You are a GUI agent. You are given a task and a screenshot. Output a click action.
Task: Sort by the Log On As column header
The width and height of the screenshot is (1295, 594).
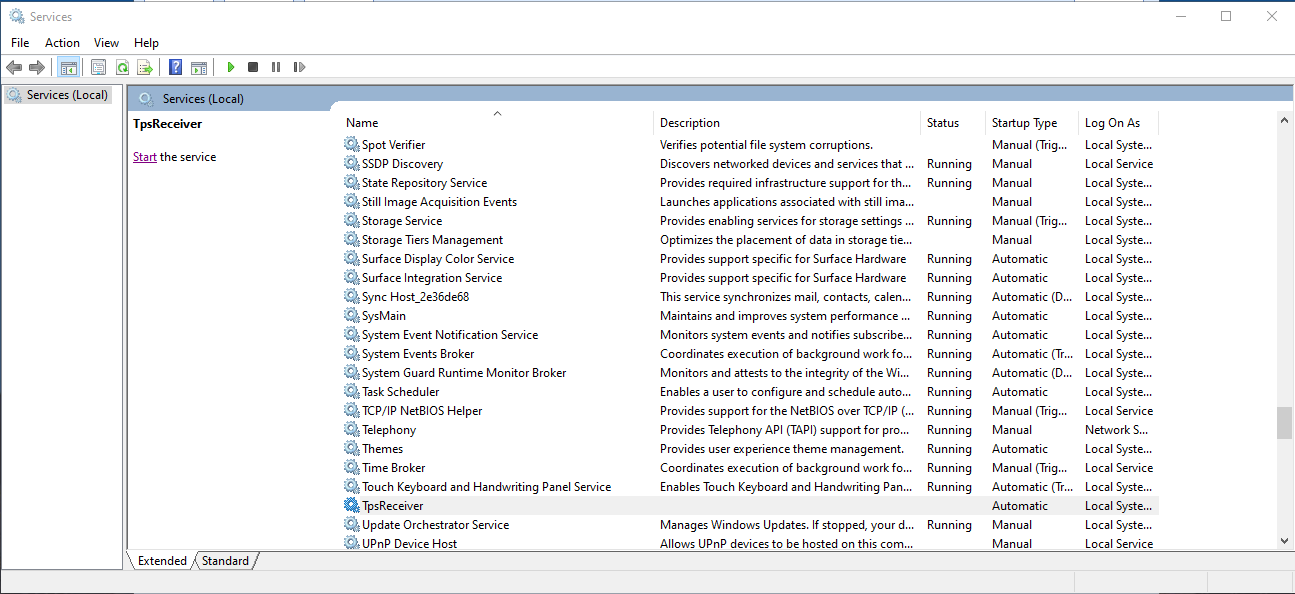[1119, 123]
